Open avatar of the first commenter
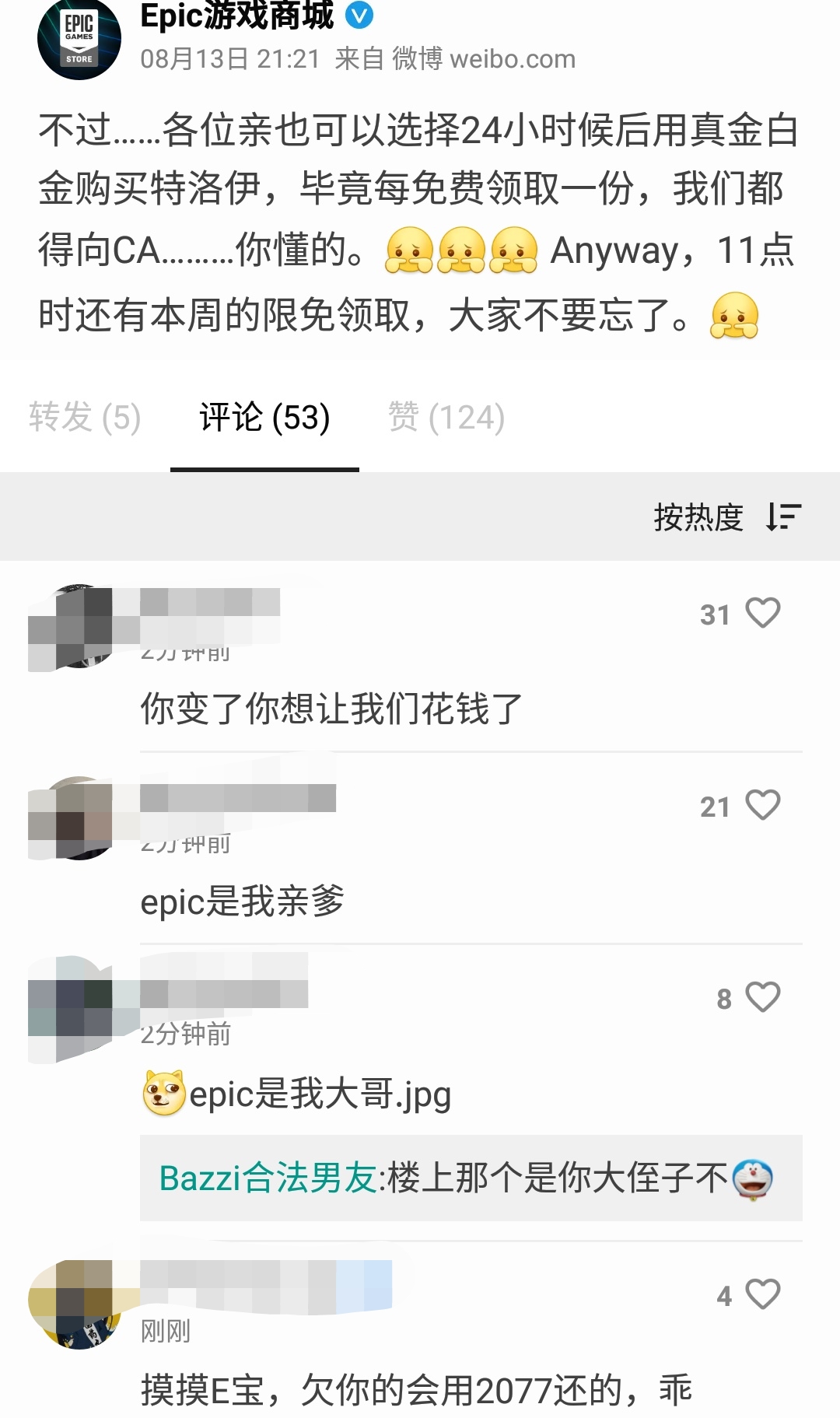Screen dimensions: 840x1418 79,626
